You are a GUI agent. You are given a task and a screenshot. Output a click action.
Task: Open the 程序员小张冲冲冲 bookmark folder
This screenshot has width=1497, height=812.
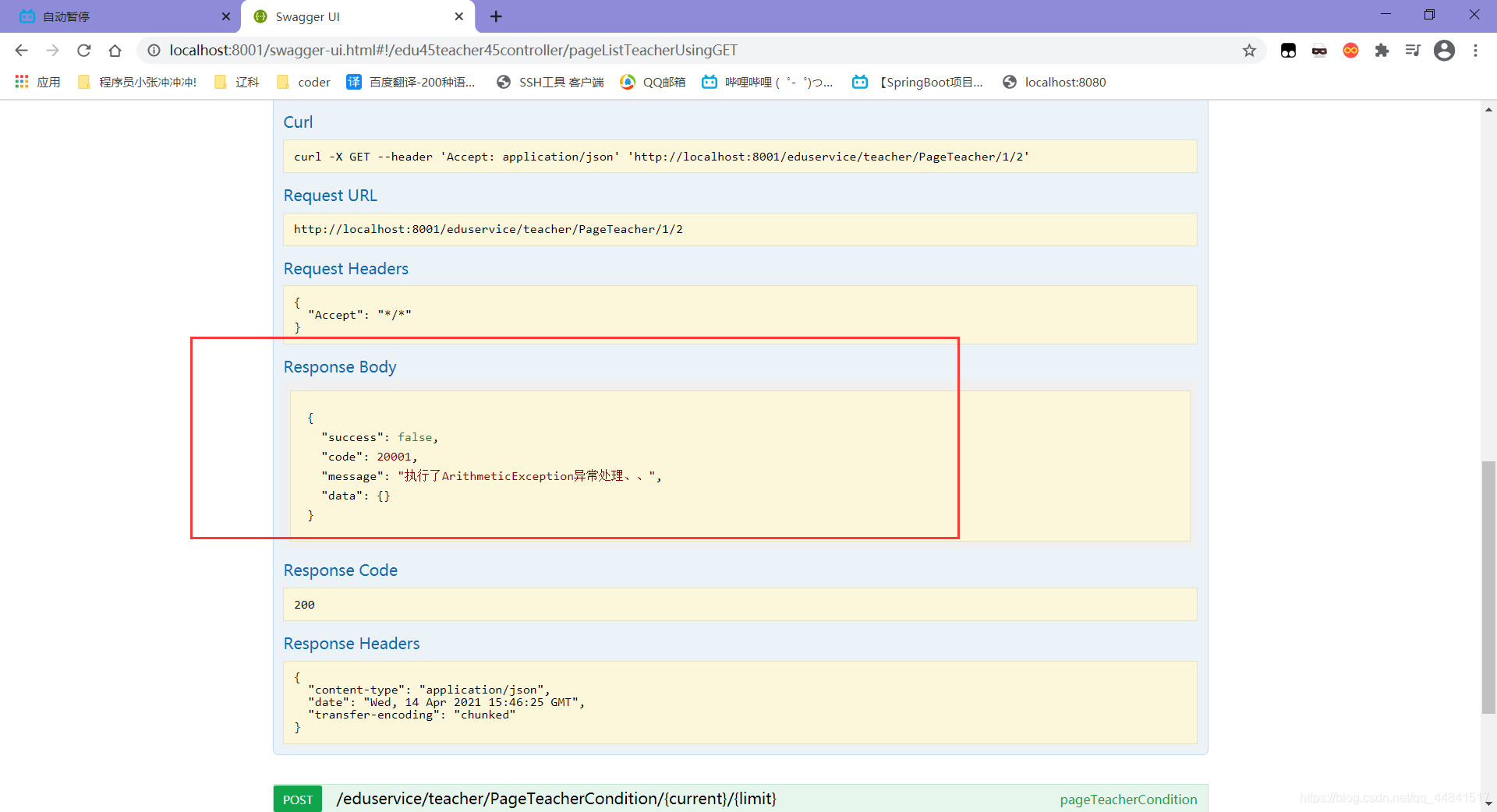point(137,82)
